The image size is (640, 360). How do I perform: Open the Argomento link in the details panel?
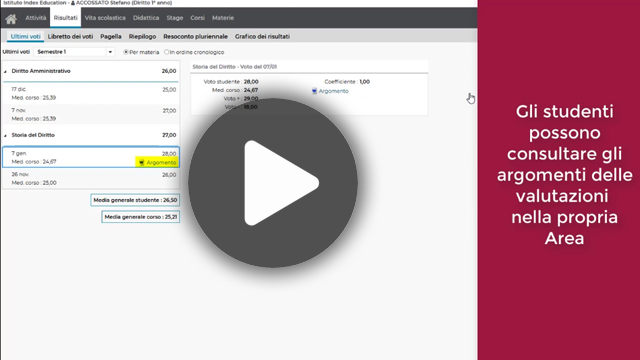coord(333,91)
